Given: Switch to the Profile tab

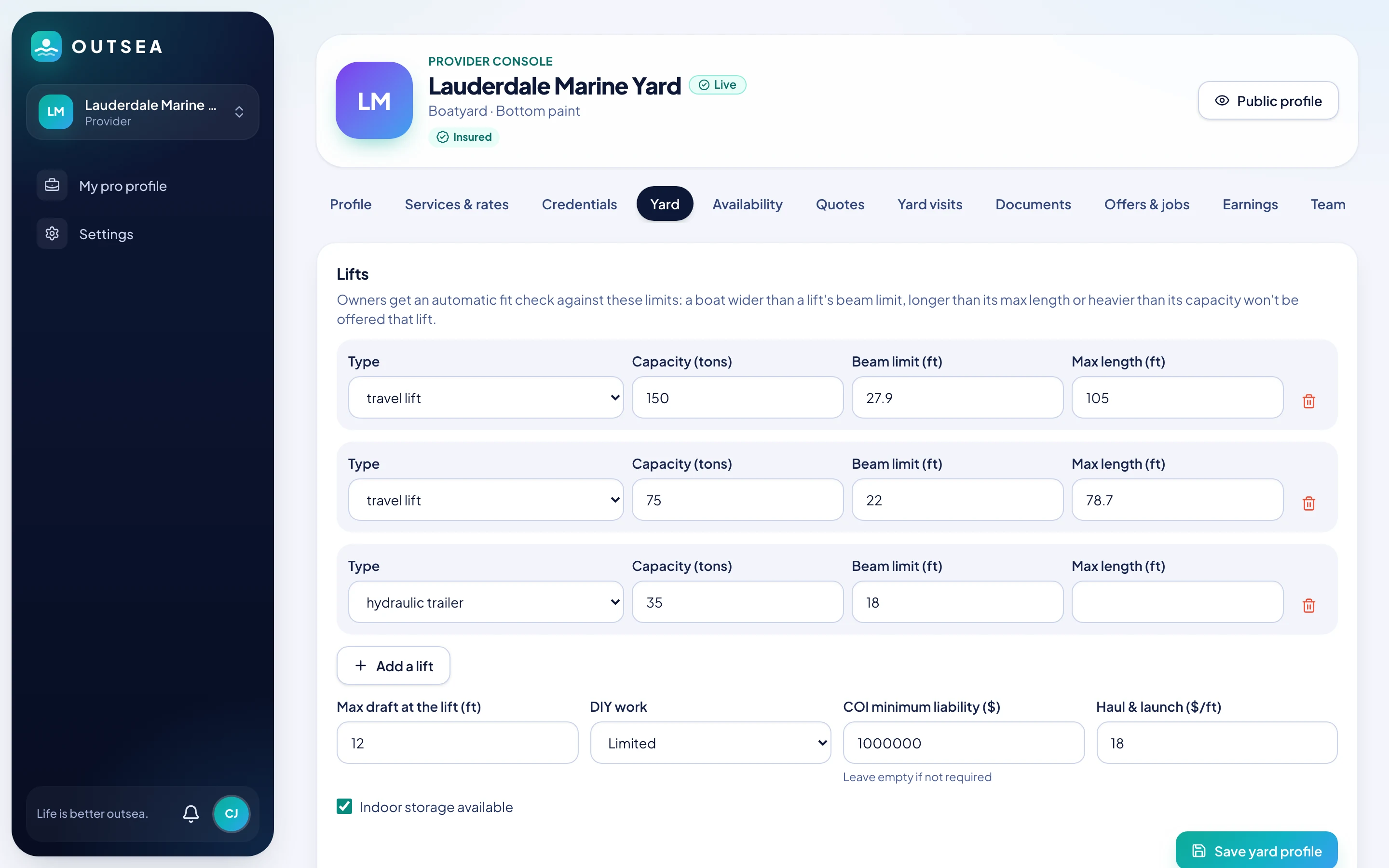Looking at the screenshot, I should (x=351, y=204).
